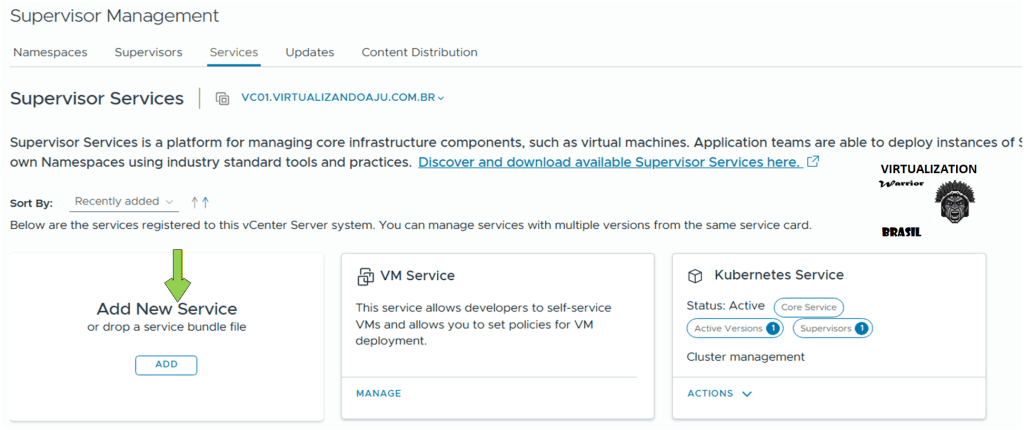The image size is (1024, 430).
Task: Click the Core Service tag on Kubernetes card
Action: pyautogui.click(x=808, y=307)
